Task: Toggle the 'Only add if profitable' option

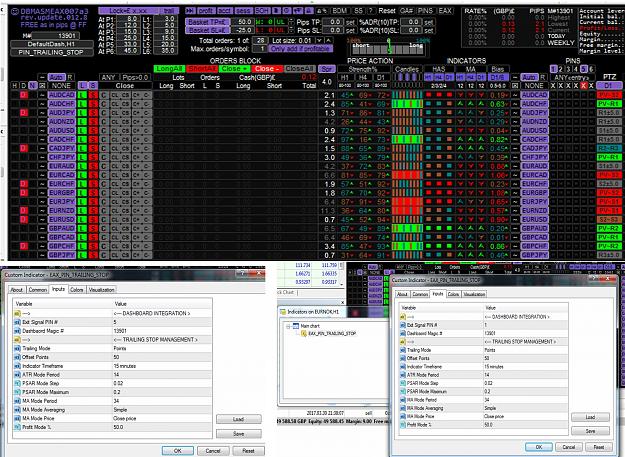Action: click(301, 49)
